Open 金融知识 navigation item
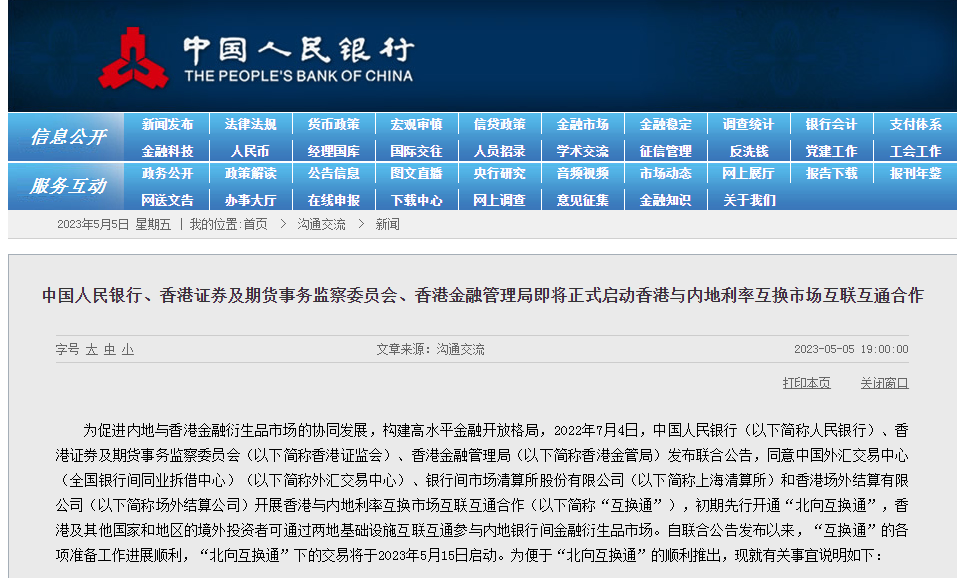The image size is (957, 578). click(665, 200)
